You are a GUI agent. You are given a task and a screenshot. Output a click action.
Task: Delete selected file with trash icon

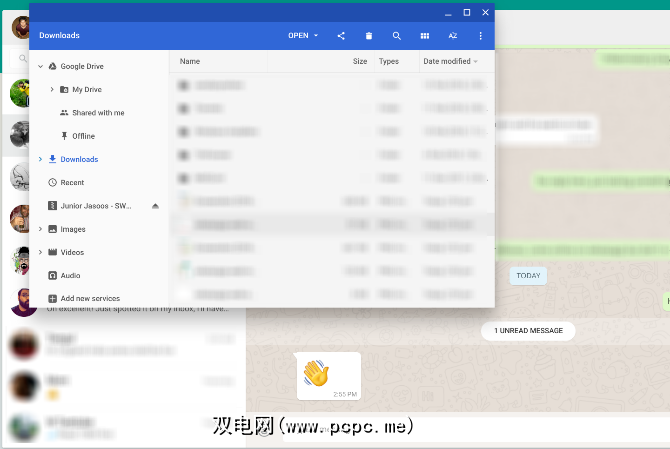pyautogui.click(x=369, y=36)
